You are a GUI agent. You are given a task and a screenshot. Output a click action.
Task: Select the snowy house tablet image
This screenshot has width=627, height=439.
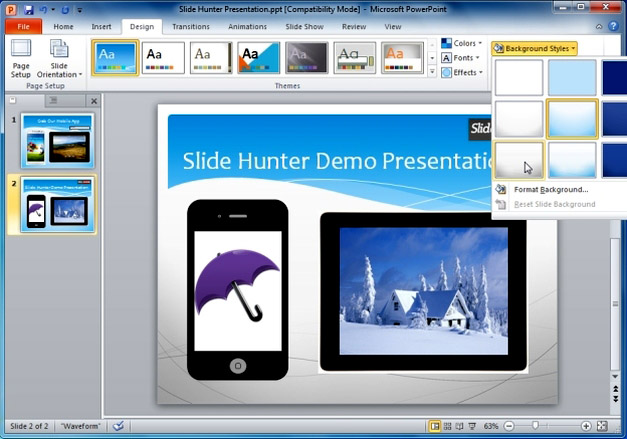423,292
